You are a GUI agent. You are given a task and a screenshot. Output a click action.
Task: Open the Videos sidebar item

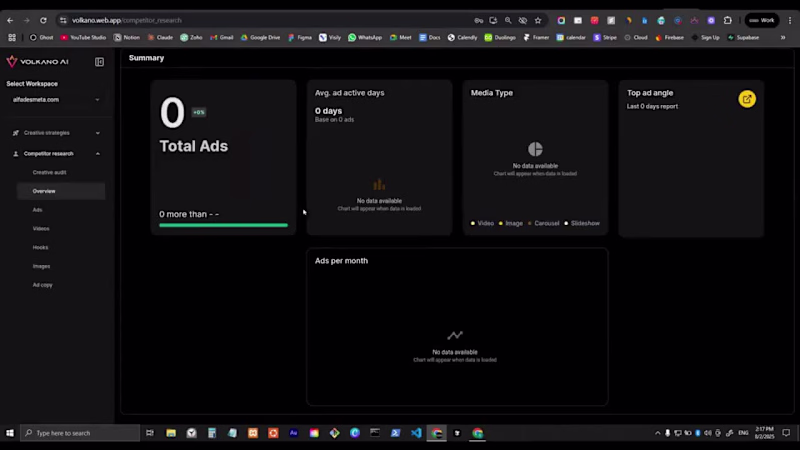pyautogui.click(x=41, y=229)
